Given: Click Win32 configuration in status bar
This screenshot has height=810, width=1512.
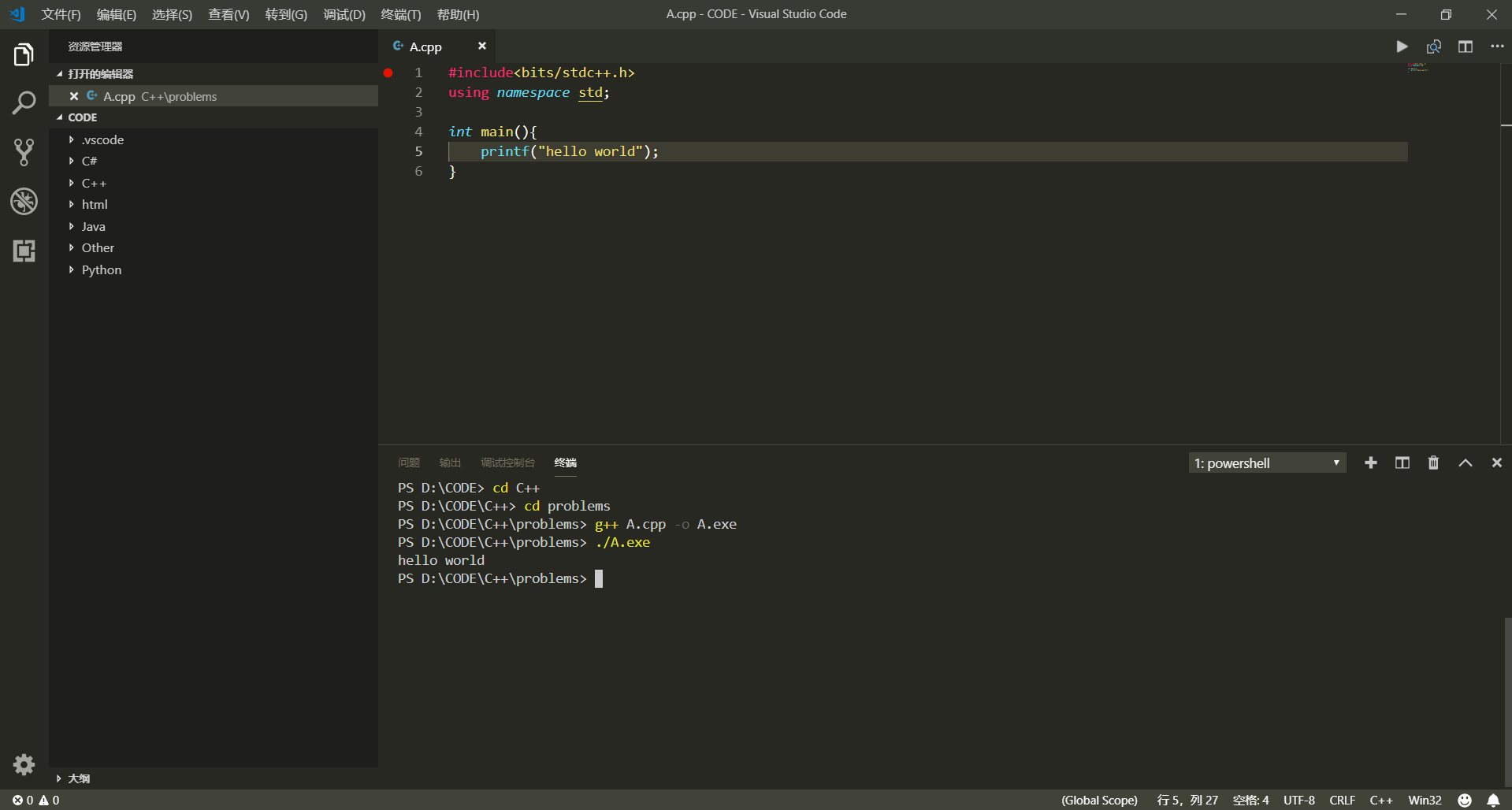Looking at the screenshot, I should (1425, 800).
